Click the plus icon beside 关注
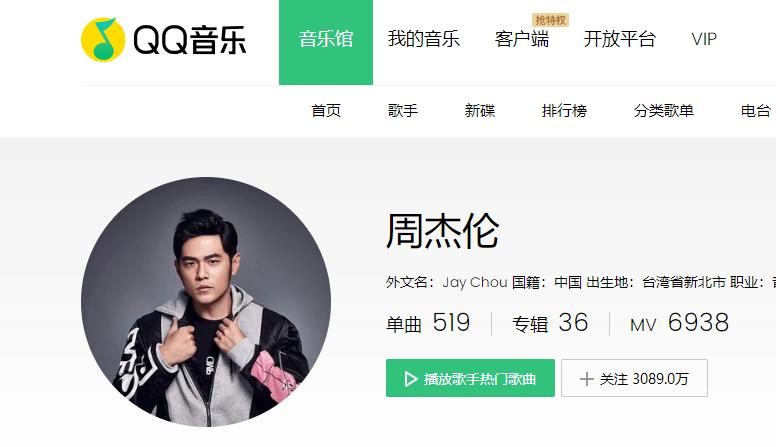 click(x=586, y=379)
